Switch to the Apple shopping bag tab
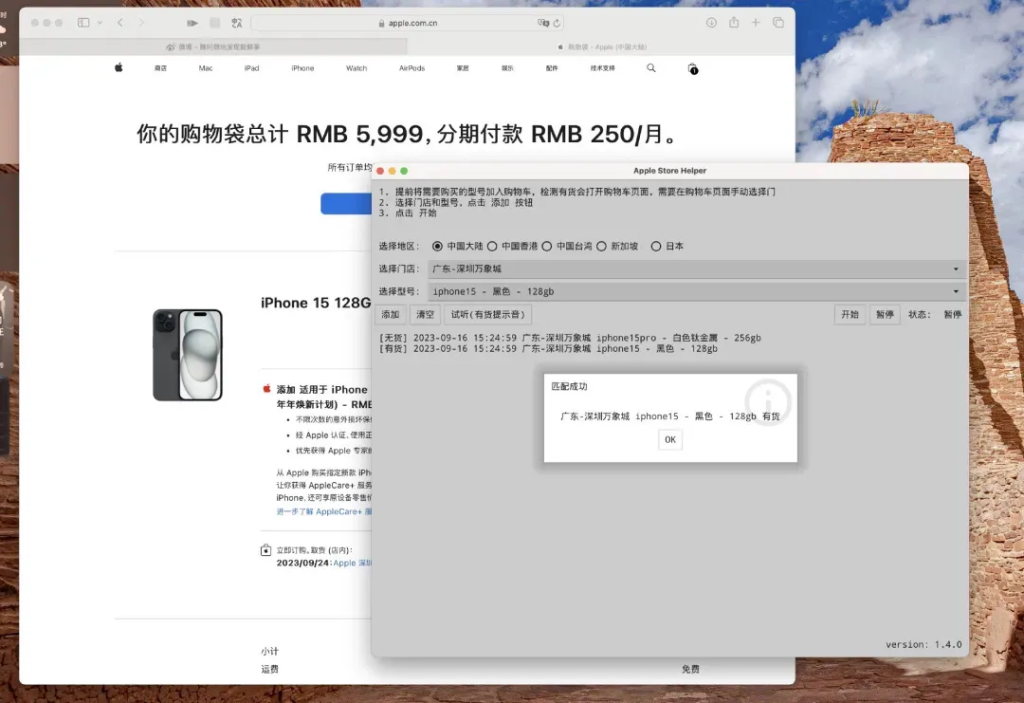1024x703 pixels. click(601, 47)
